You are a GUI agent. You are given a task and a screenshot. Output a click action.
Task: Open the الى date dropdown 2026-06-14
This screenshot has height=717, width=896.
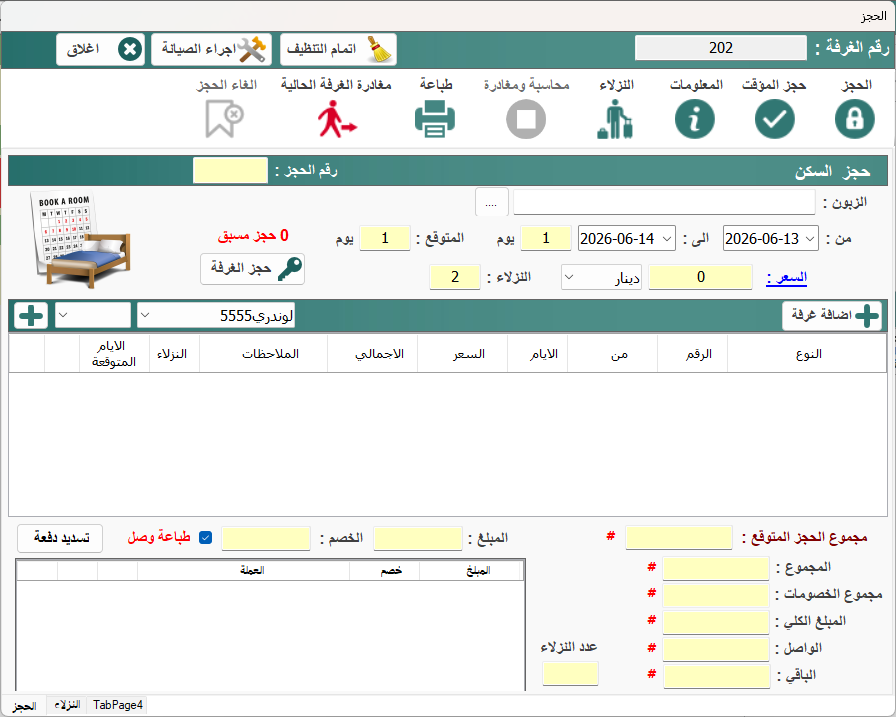point(667,239)
